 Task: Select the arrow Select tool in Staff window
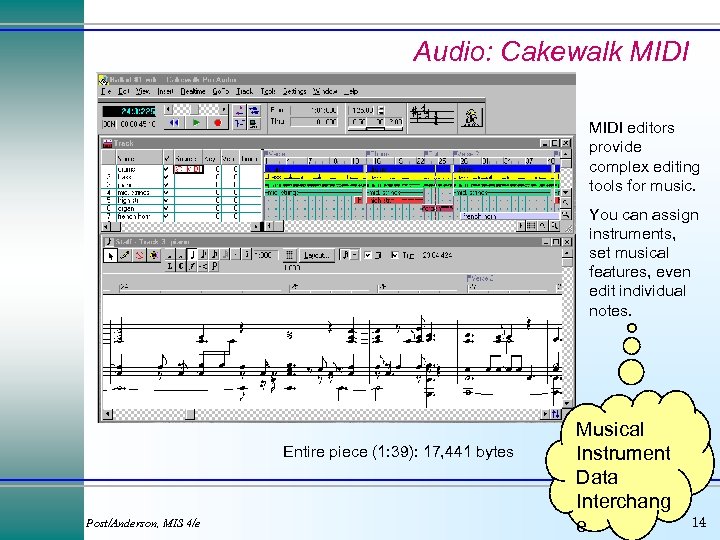pyautogui.click(x=110, y=255)
